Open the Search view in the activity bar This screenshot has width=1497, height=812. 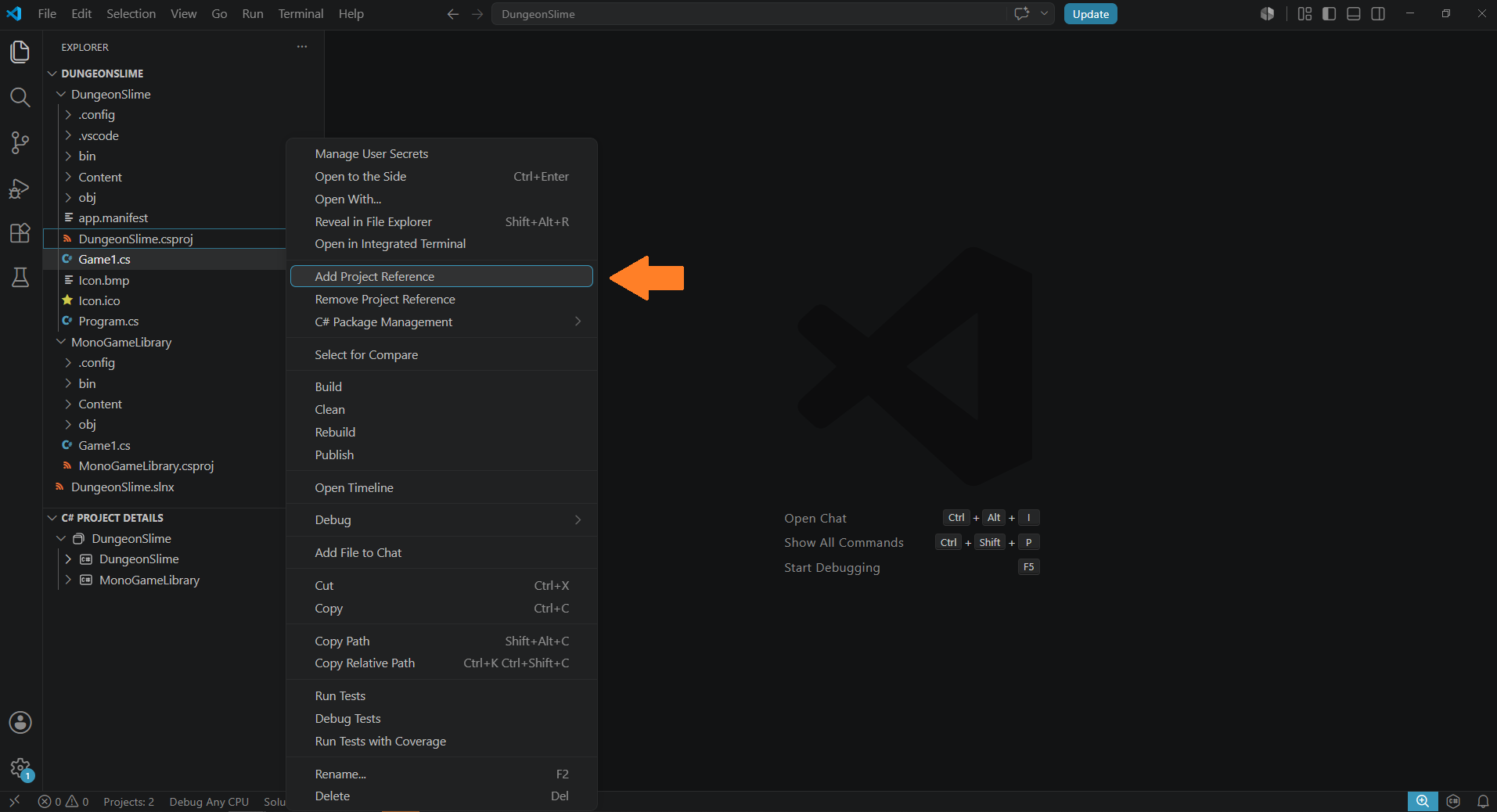tap(20, 97)
